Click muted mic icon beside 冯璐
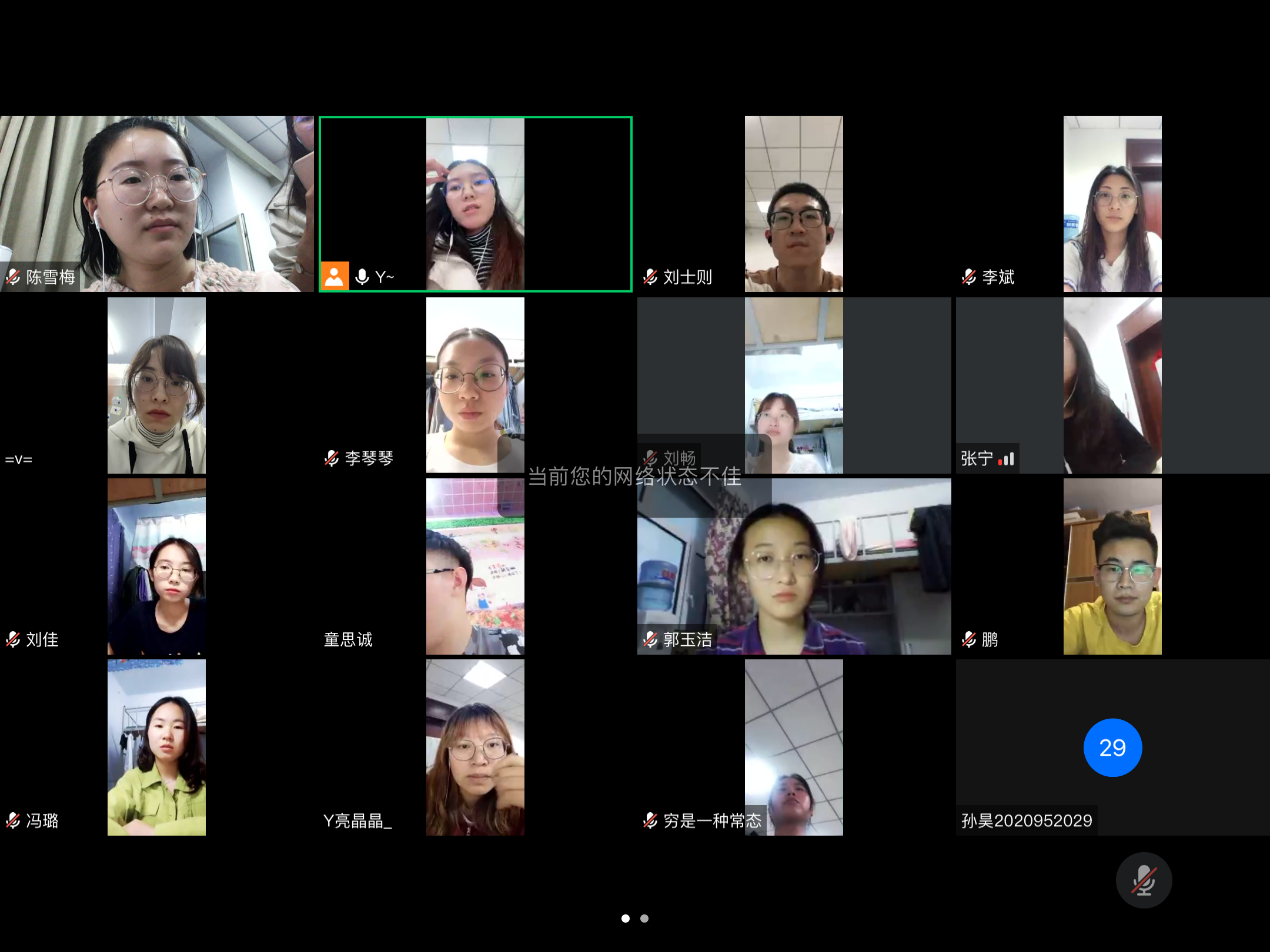This screenshot has width=1270, height=952. pyautogui.click(x=13, y=820)
